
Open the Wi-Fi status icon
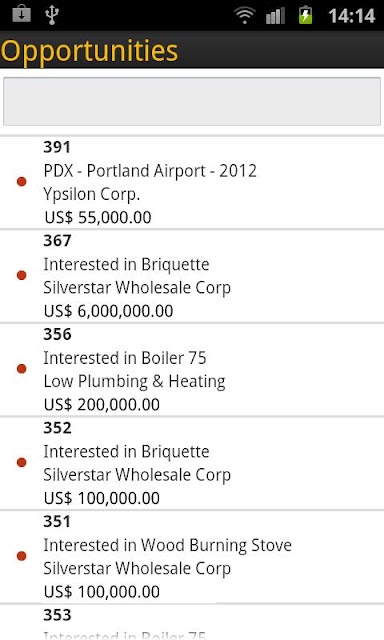pyautogui.click(x=244, y=16)
